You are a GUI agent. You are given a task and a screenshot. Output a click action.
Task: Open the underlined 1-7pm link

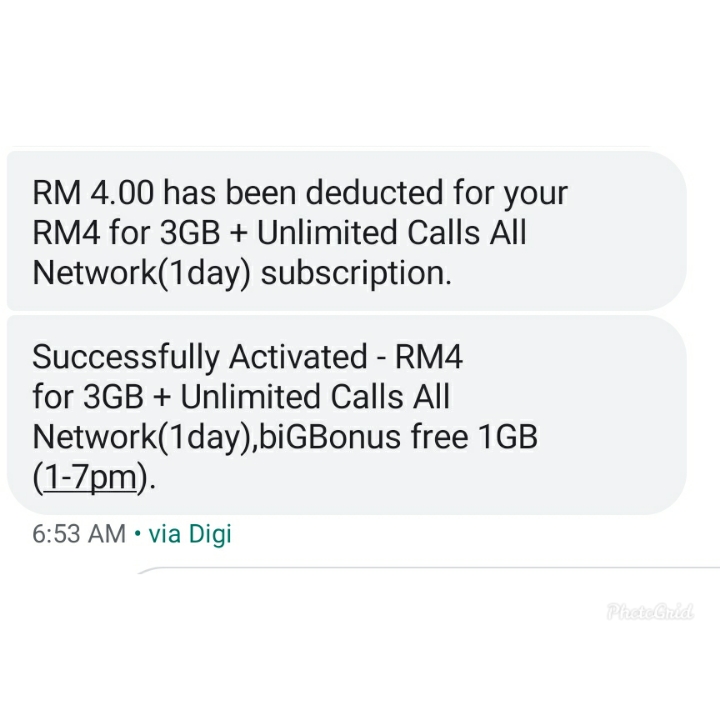point(90,478)
